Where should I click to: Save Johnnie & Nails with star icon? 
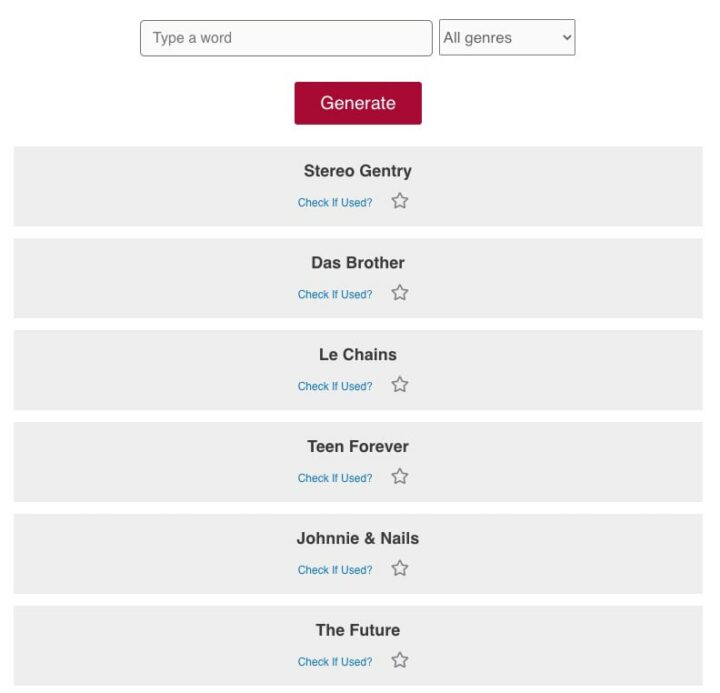tap(400, 569)
